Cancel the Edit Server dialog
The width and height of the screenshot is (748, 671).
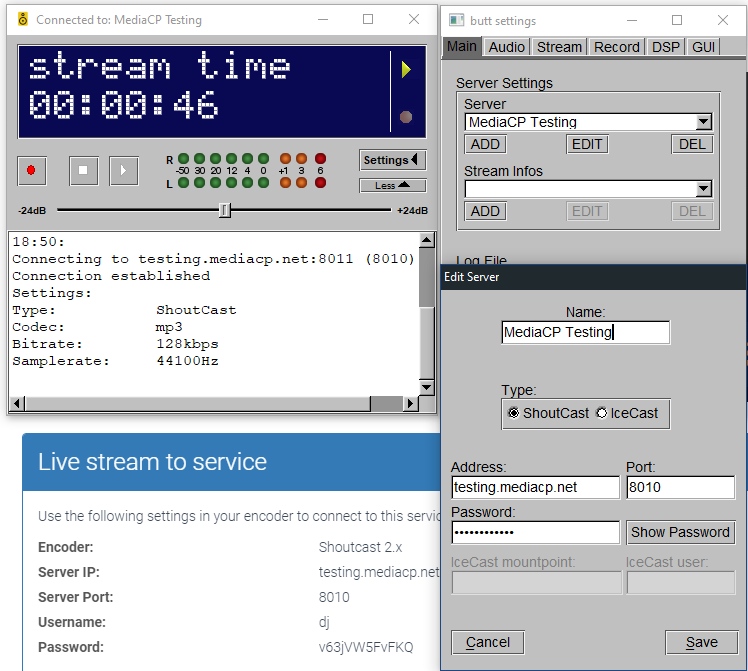click(x=488, y=642)
